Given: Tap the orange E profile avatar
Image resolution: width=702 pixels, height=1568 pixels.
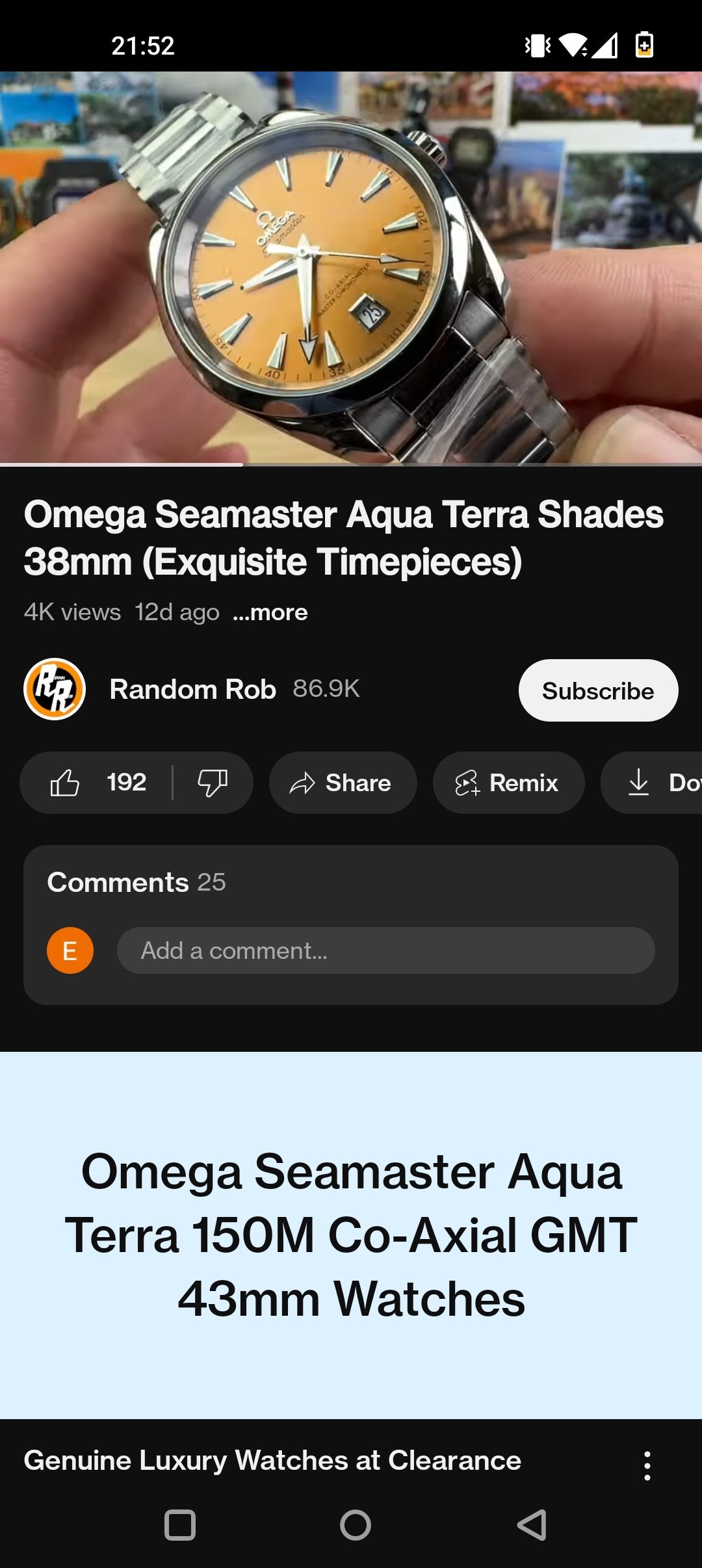Looking at the screenshot, I should 70,950.
